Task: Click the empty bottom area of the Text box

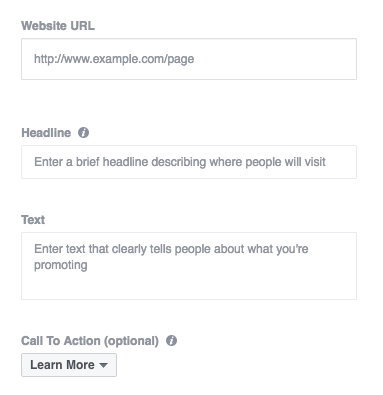Action: coord(189,287)
